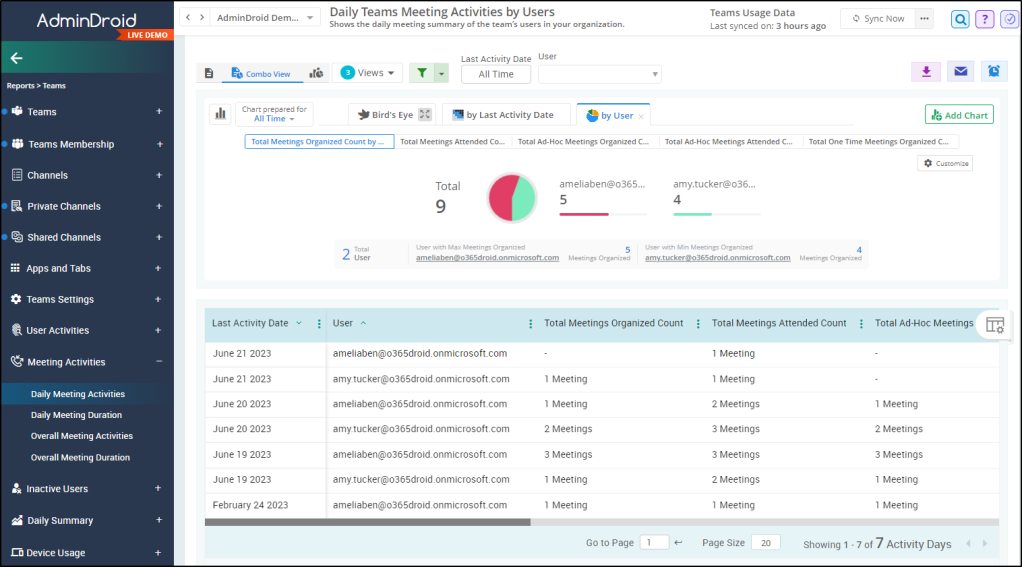Open Overall Meeting Duration report
Screen dimensions: 1022x567
[x=80, y=458]
